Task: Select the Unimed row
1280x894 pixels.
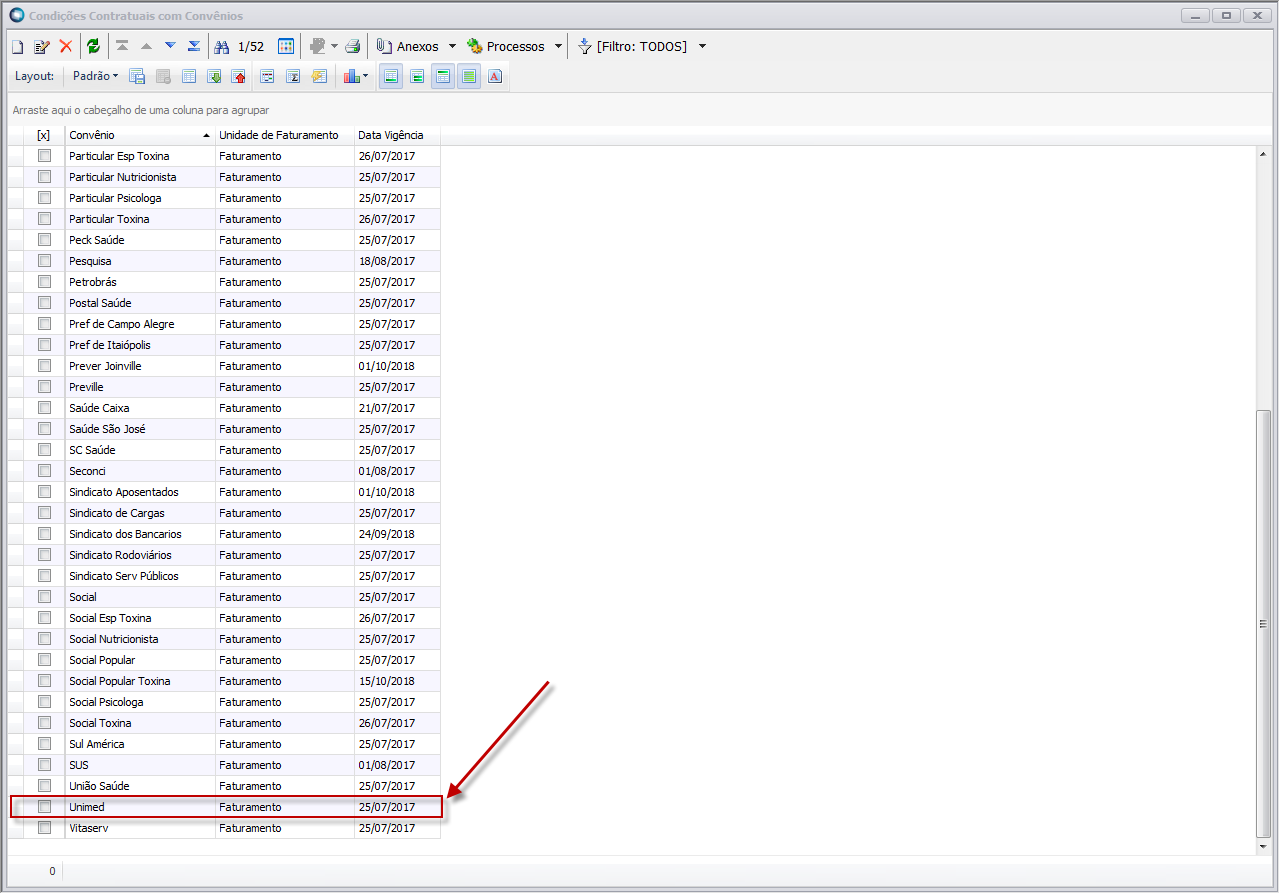Action: point(225,807)
